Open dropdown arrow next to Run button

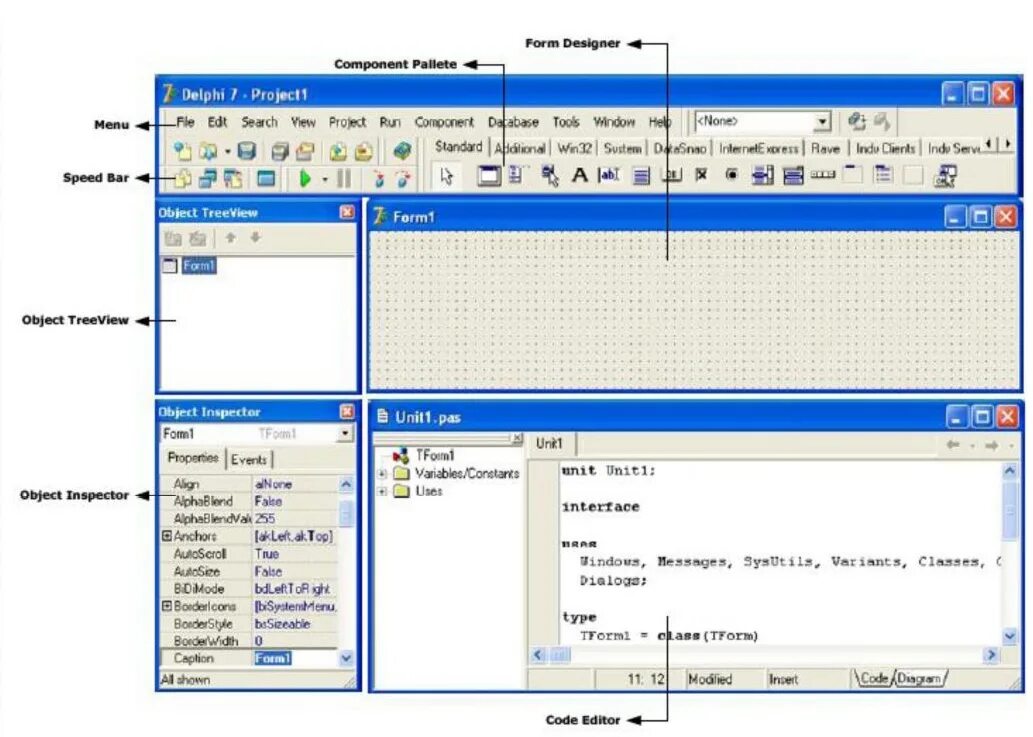[x=325, y=179]
